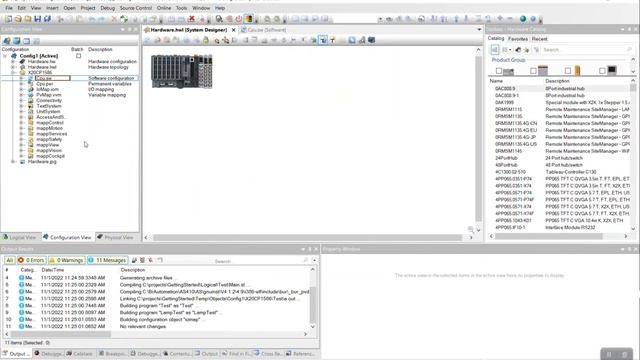Open the editor tab list dropdown arrow

coord(479,30)
